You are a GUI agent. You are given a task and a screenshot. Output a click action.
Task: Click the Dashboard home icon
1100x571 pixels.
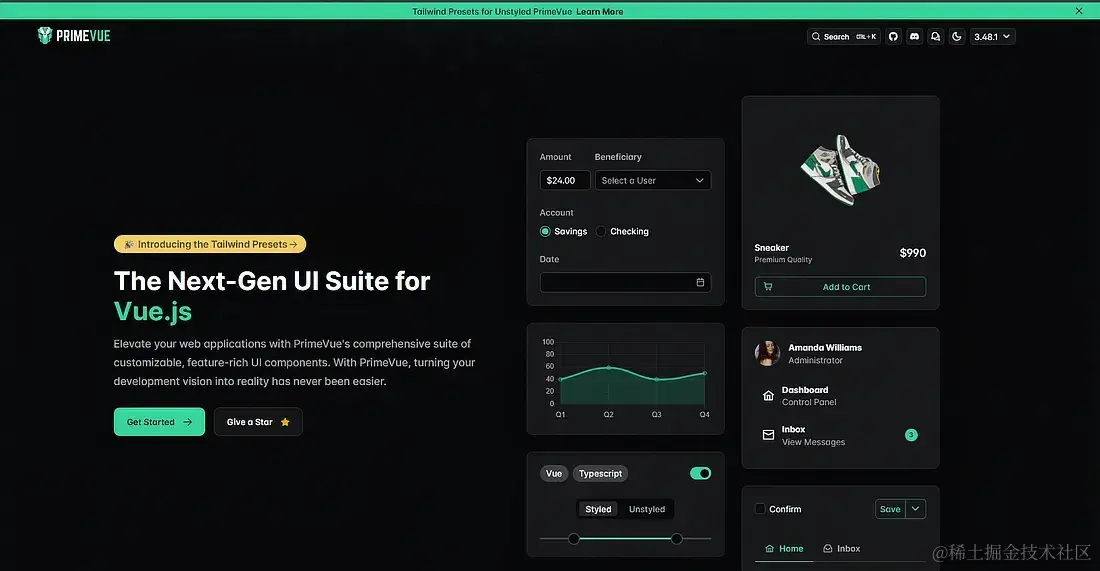768,396
